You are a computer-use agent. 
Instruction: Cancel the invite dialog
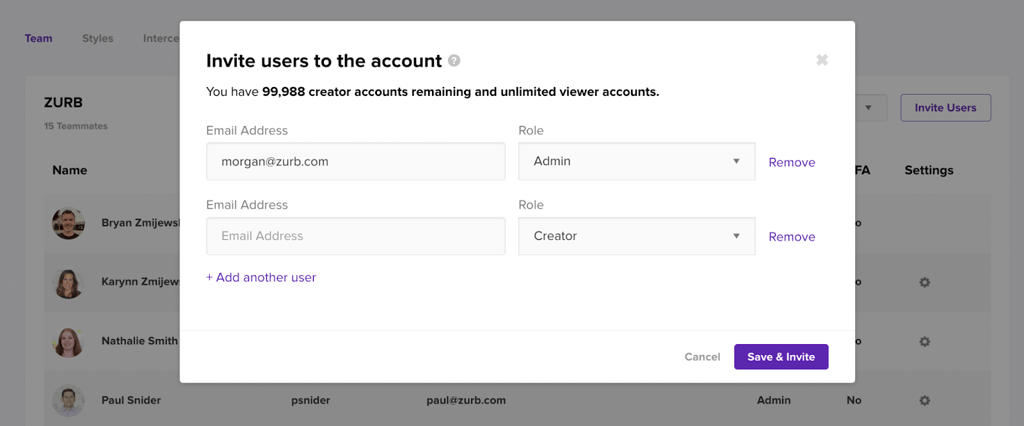tap(702, 357)
